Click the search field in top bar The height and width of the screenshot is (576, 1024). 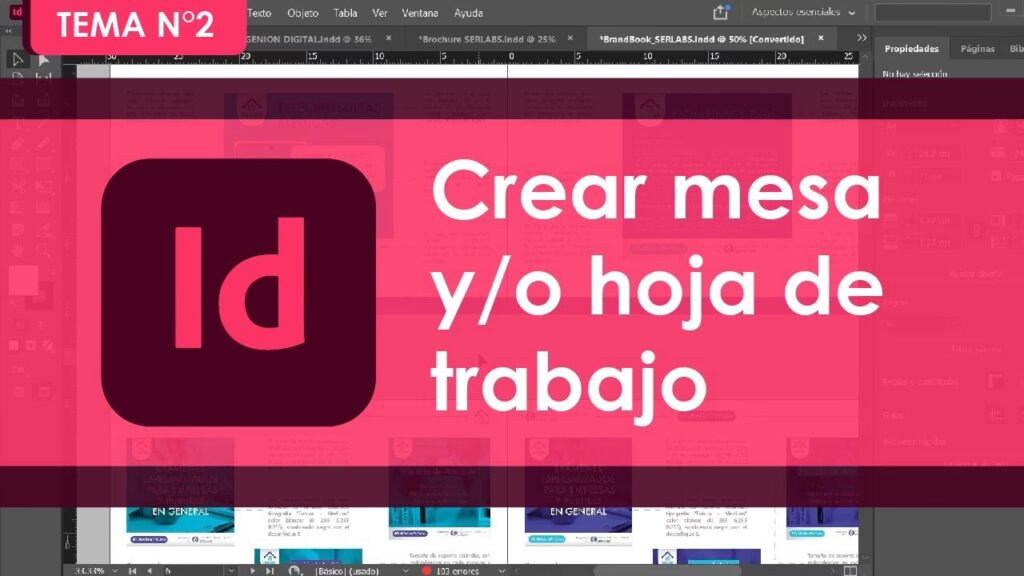tap(932, 13)
